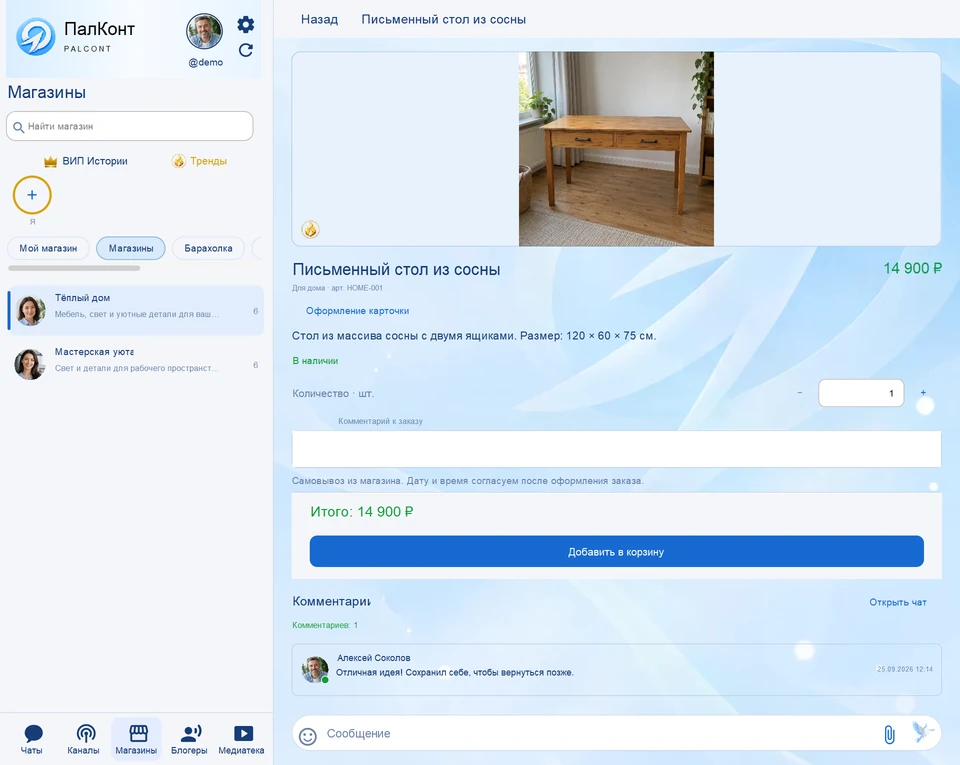Click the Добавить в корзину button

point(617,551)
